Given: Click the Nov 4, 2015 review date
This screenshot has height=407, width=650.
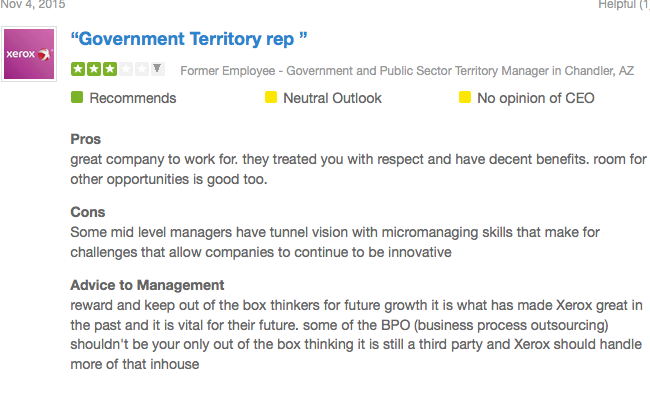Looking at the screenshot, I should pos(33,5).
